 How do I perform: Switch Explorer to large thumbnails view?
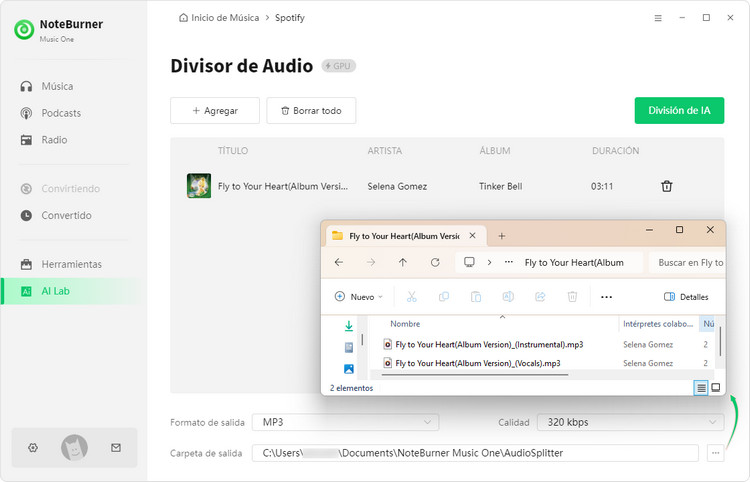[716, 387]
